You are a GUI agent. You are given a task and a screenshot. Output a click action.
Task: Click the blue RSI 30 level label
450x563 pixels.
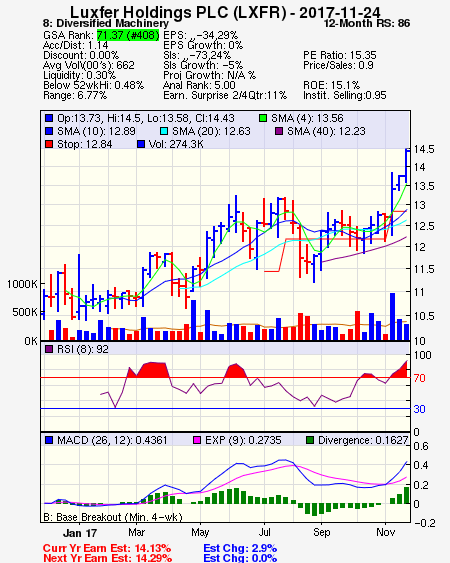[x=419, y=409]
